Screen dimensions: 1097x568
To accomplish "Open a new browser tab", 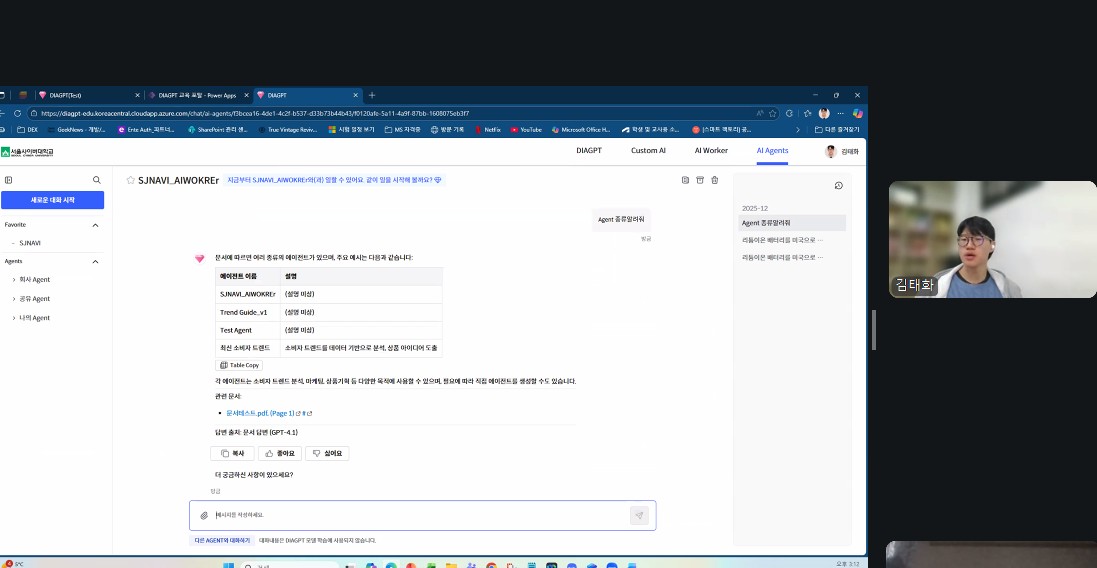I will (371, 95).
